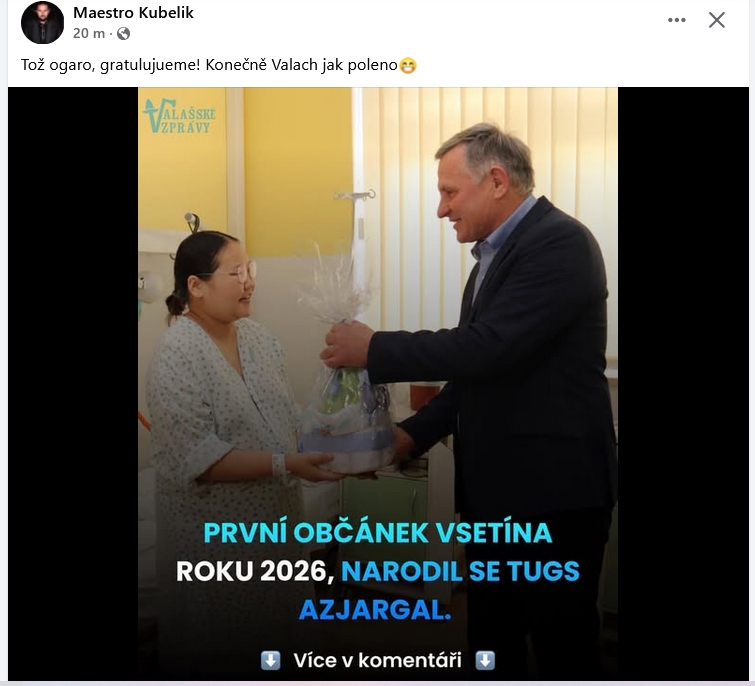Click the 'AZJARGAL.' text line
Image resolution: width=755 pixels, height=686 pixels.
pos(375,609)
